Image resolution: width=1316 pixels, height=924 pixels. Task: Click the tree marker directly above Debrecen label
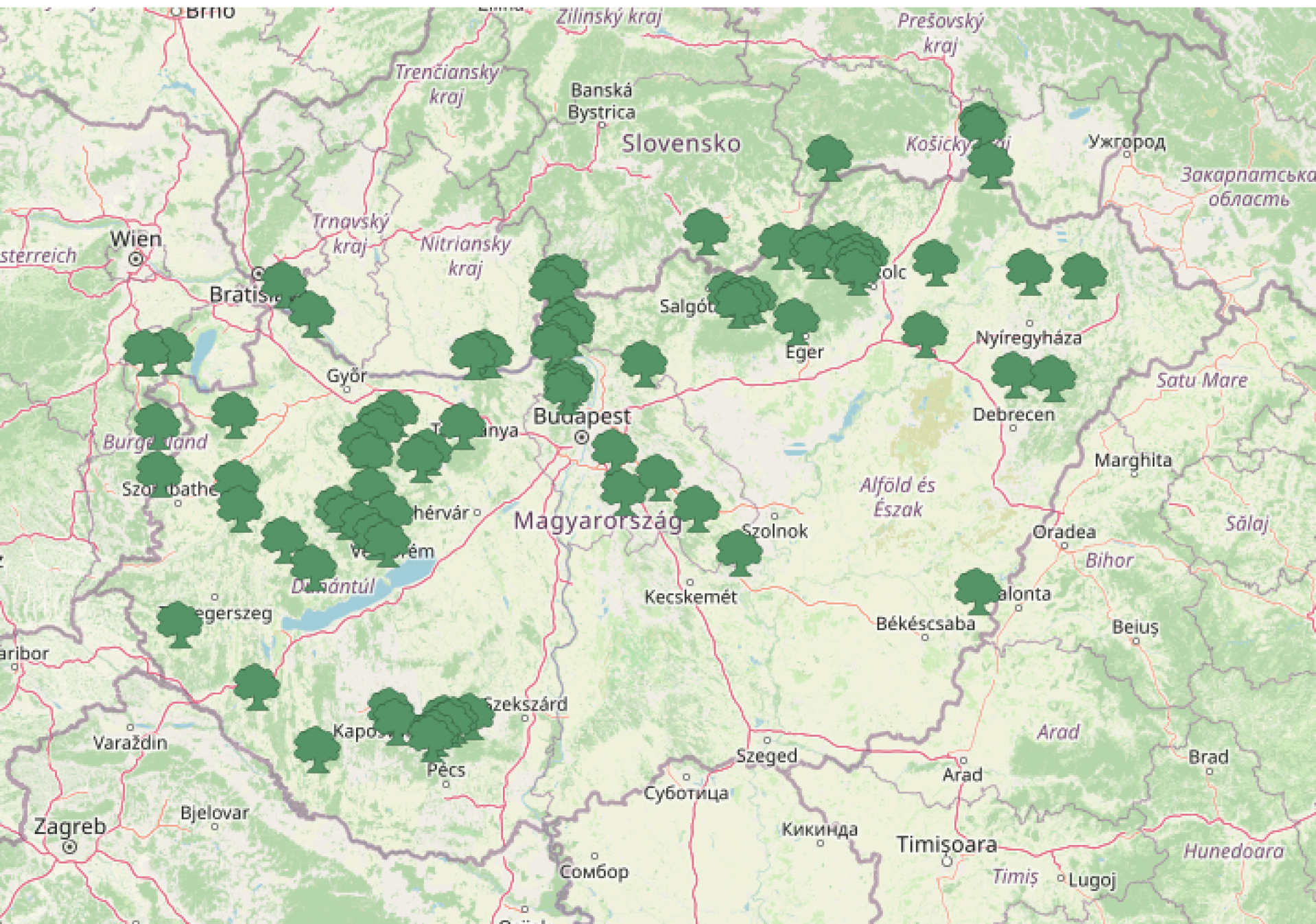[1014, 376]
